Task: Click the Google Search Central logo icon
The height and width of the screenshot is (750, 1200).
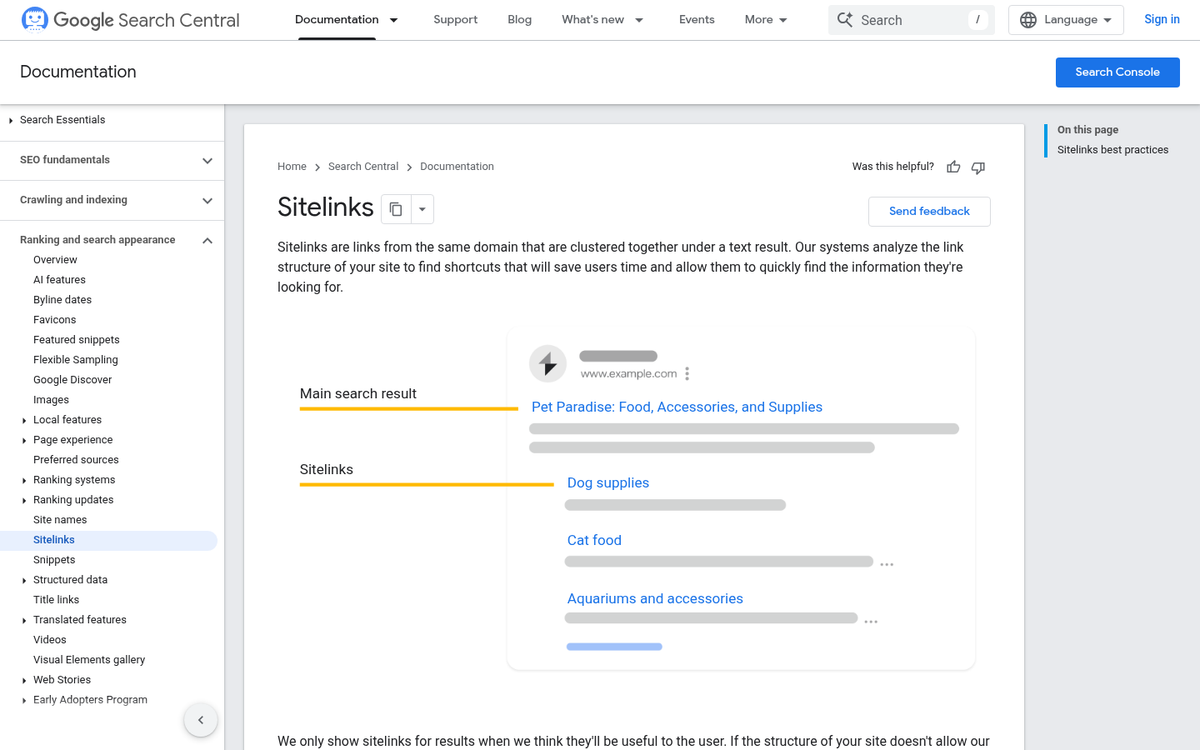Action: point(32,19)
